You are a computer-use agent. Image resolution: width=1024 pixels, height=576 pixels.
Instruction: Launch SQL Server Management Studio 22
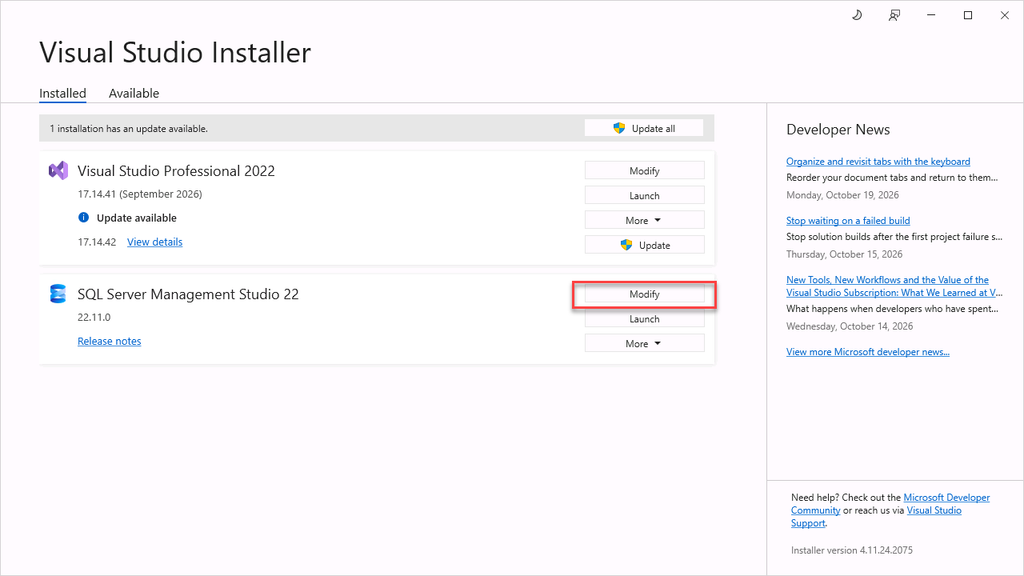point(645,319)
